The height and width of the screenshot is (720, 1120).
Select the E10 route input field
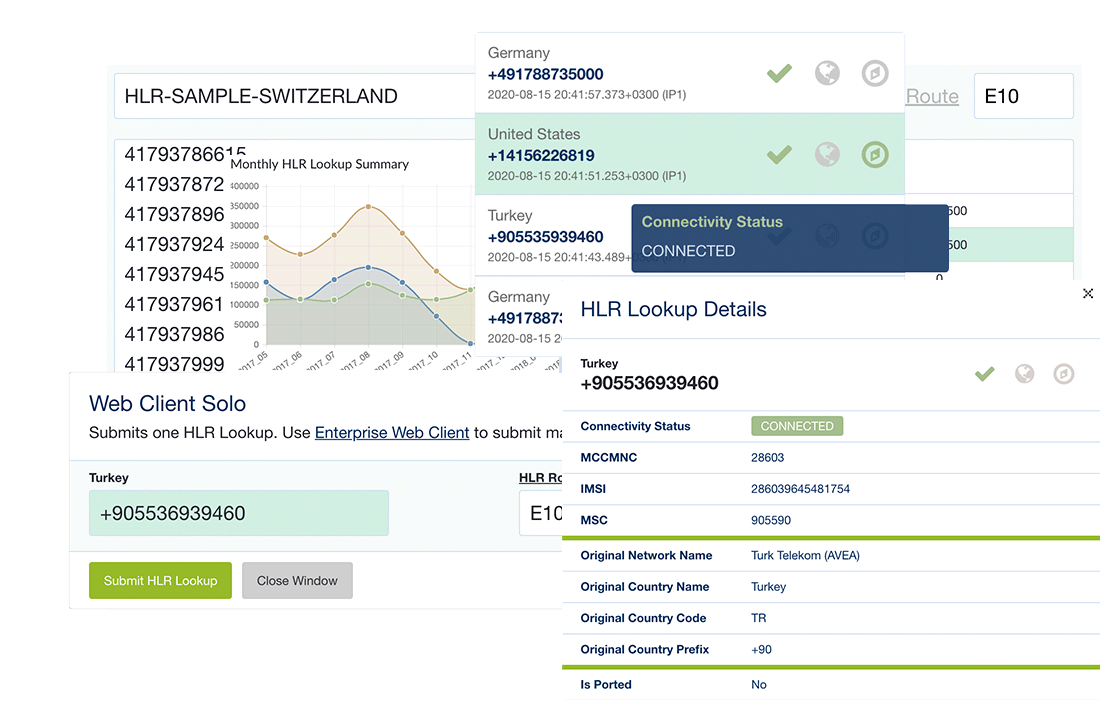pyautogui.click(x=1023, y=95)
